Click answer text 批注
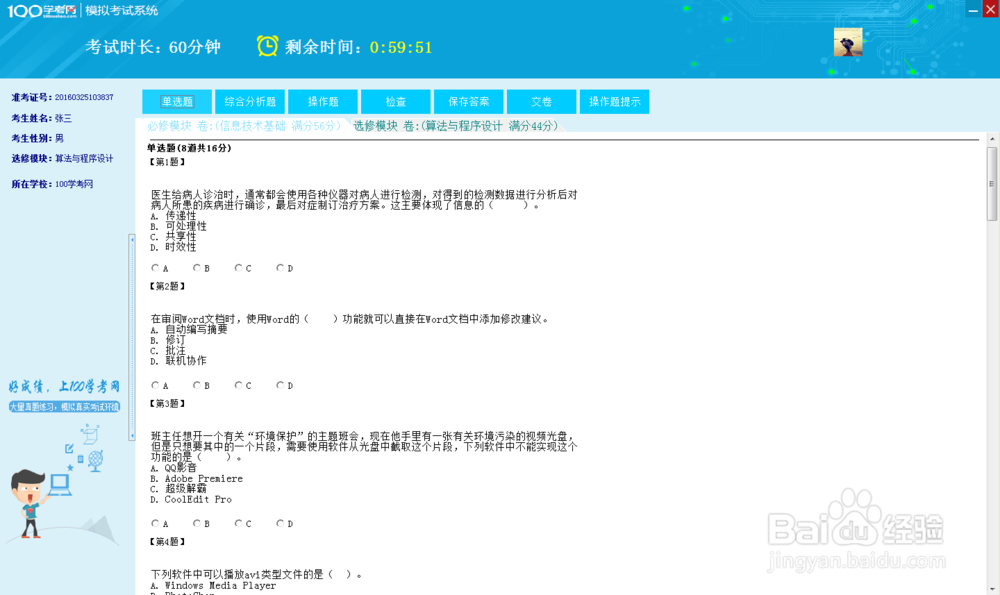The width and height of the screenshot is (1000, 595). [x=175, y=351]
